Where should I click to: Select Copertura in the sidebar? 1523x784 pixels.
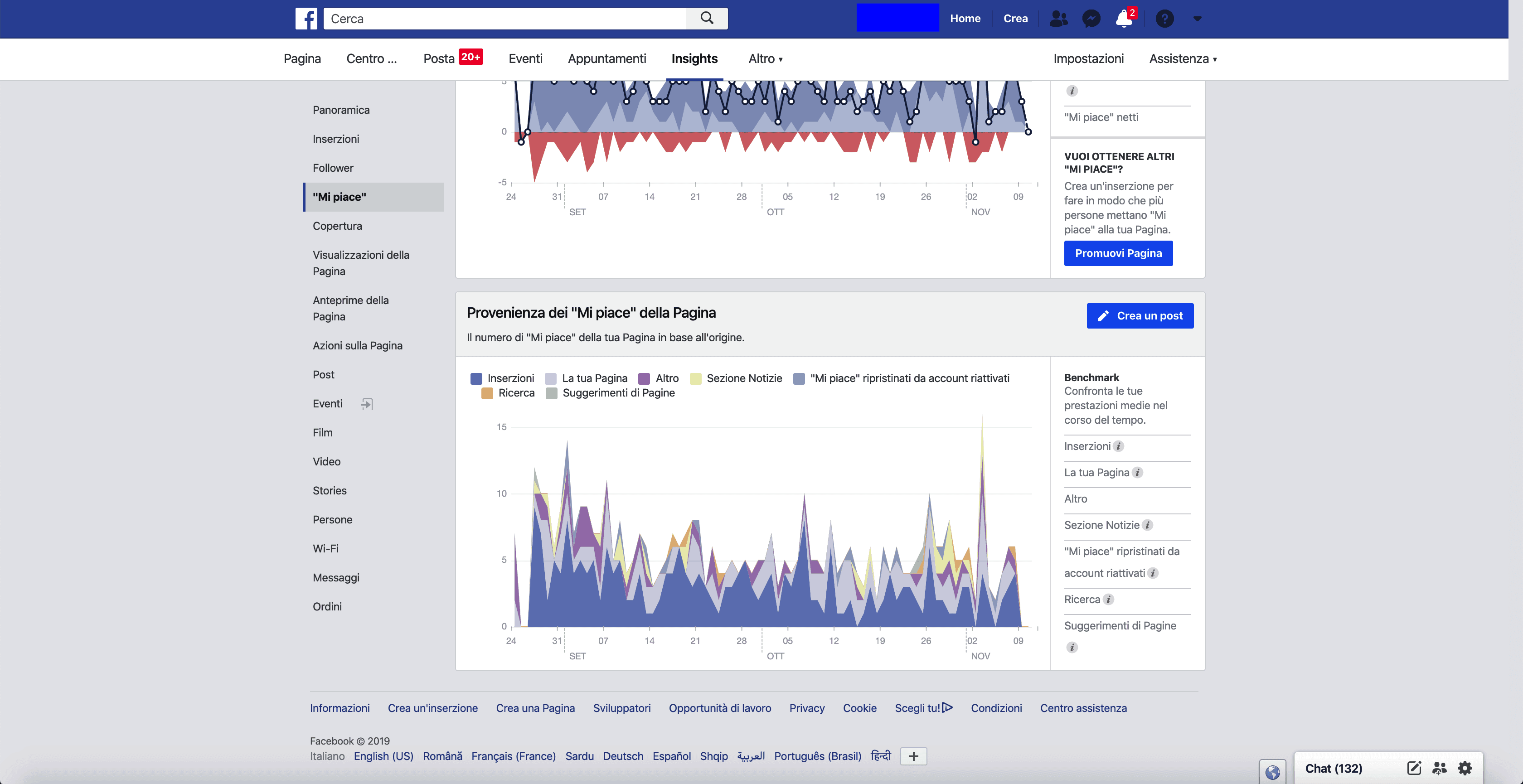tap(337, 226)
